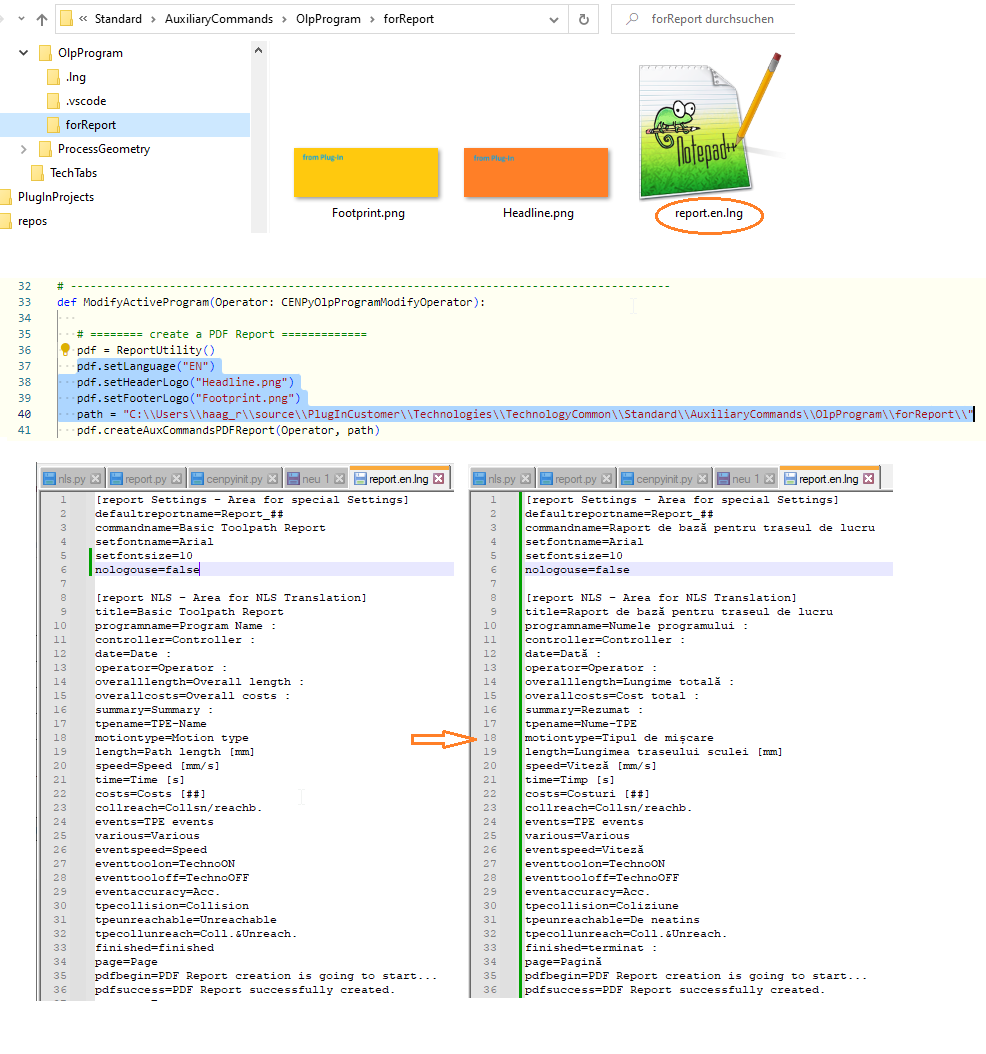Click the up arrow to parent folder
This screenshot has height=1054, width=986.
(42, 19)
